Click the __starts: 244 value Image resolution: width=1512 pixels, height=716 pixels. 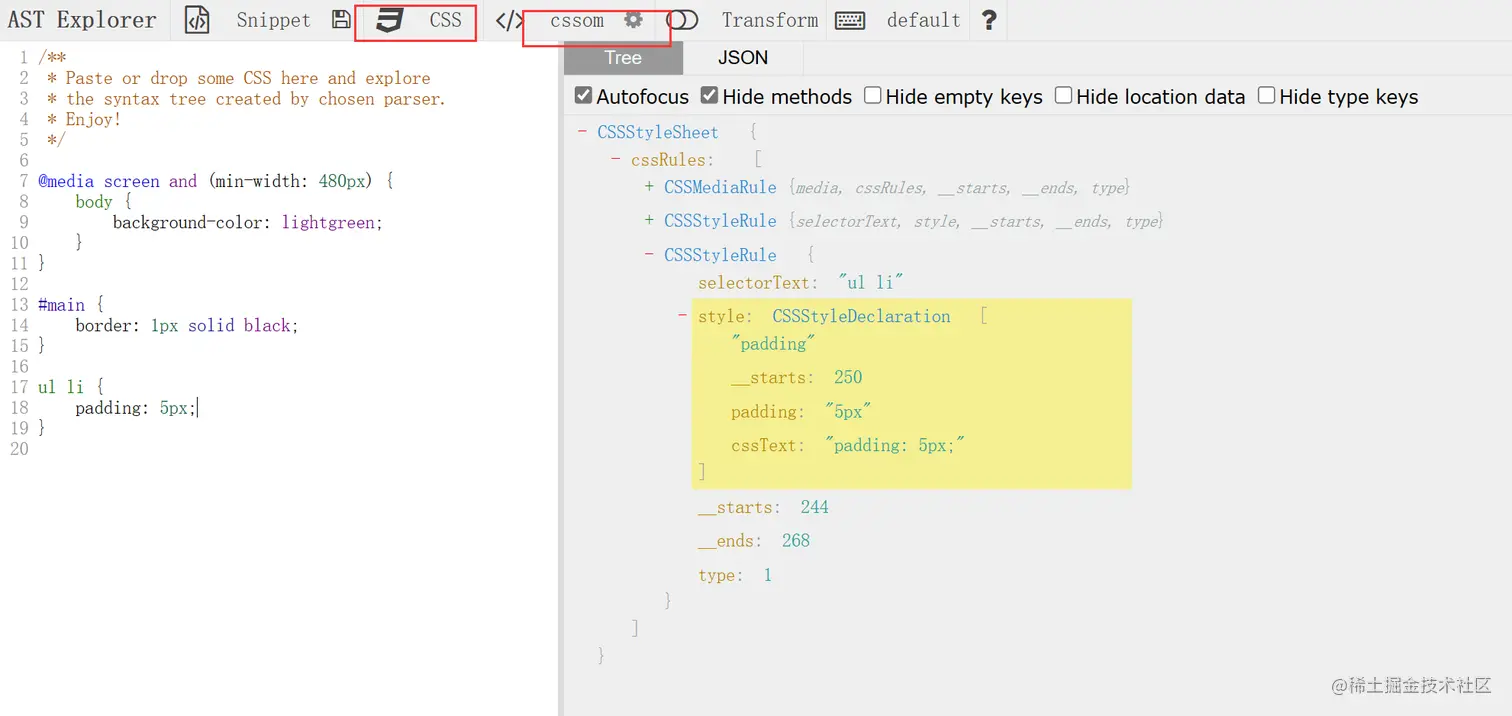(814, 507)
